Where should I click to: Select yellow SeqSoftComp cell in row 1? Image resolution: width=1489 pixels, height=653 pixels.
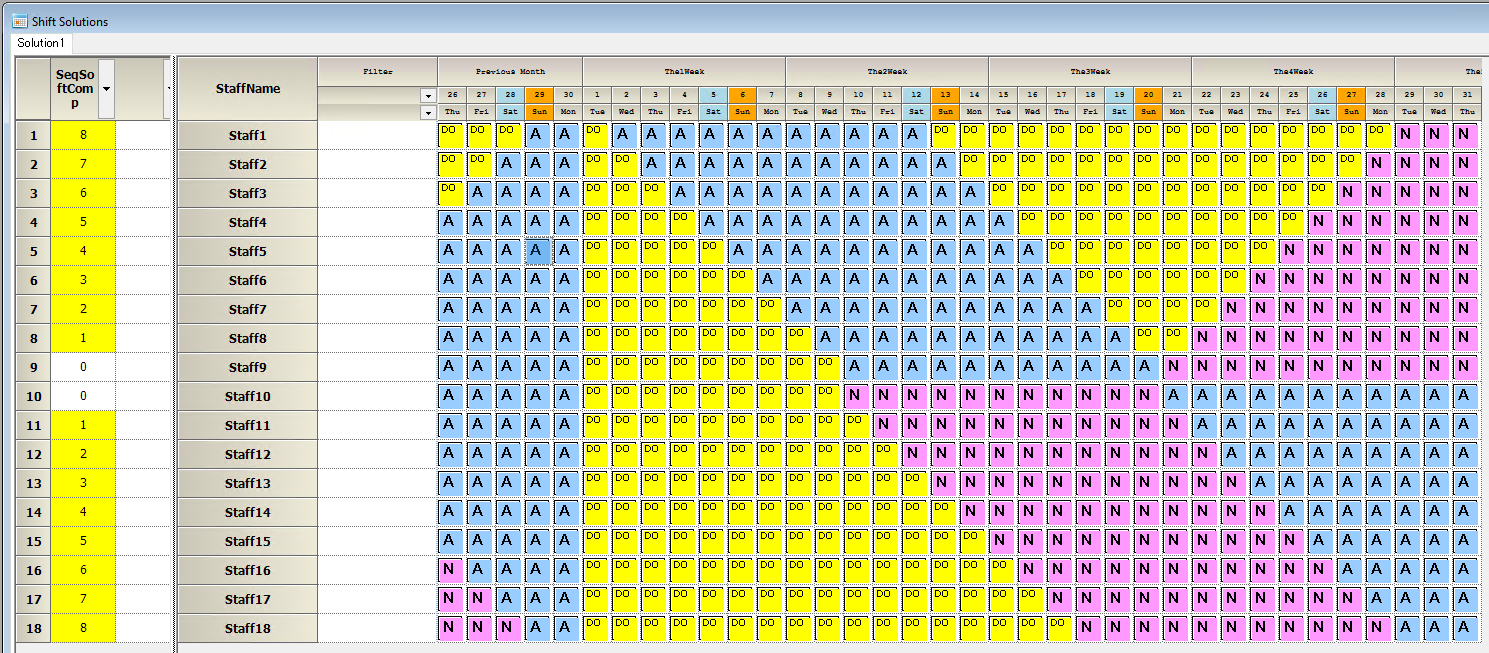point(83,135)
